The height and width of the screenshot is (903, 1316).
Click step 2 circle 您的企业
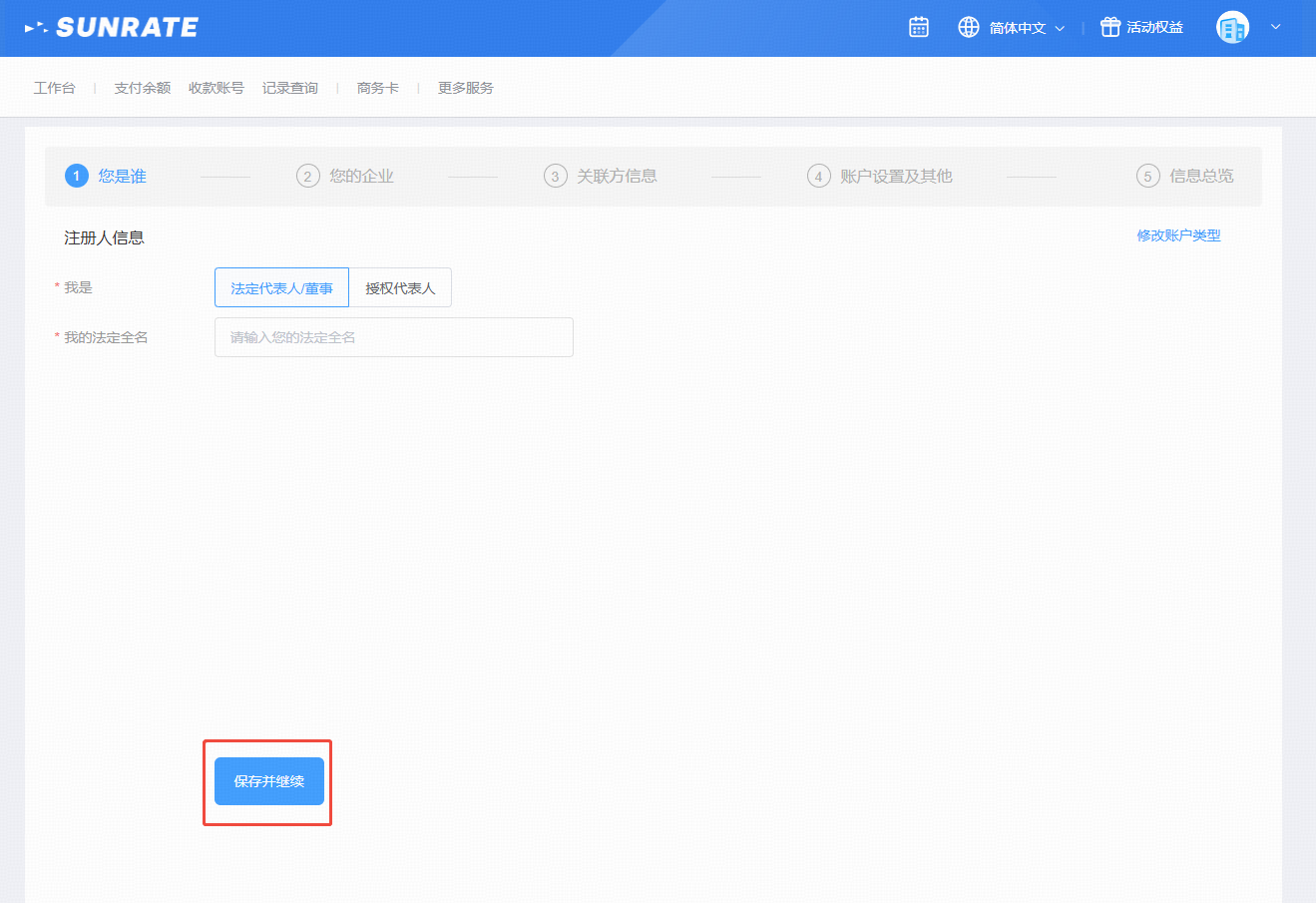tap(307, 177)
